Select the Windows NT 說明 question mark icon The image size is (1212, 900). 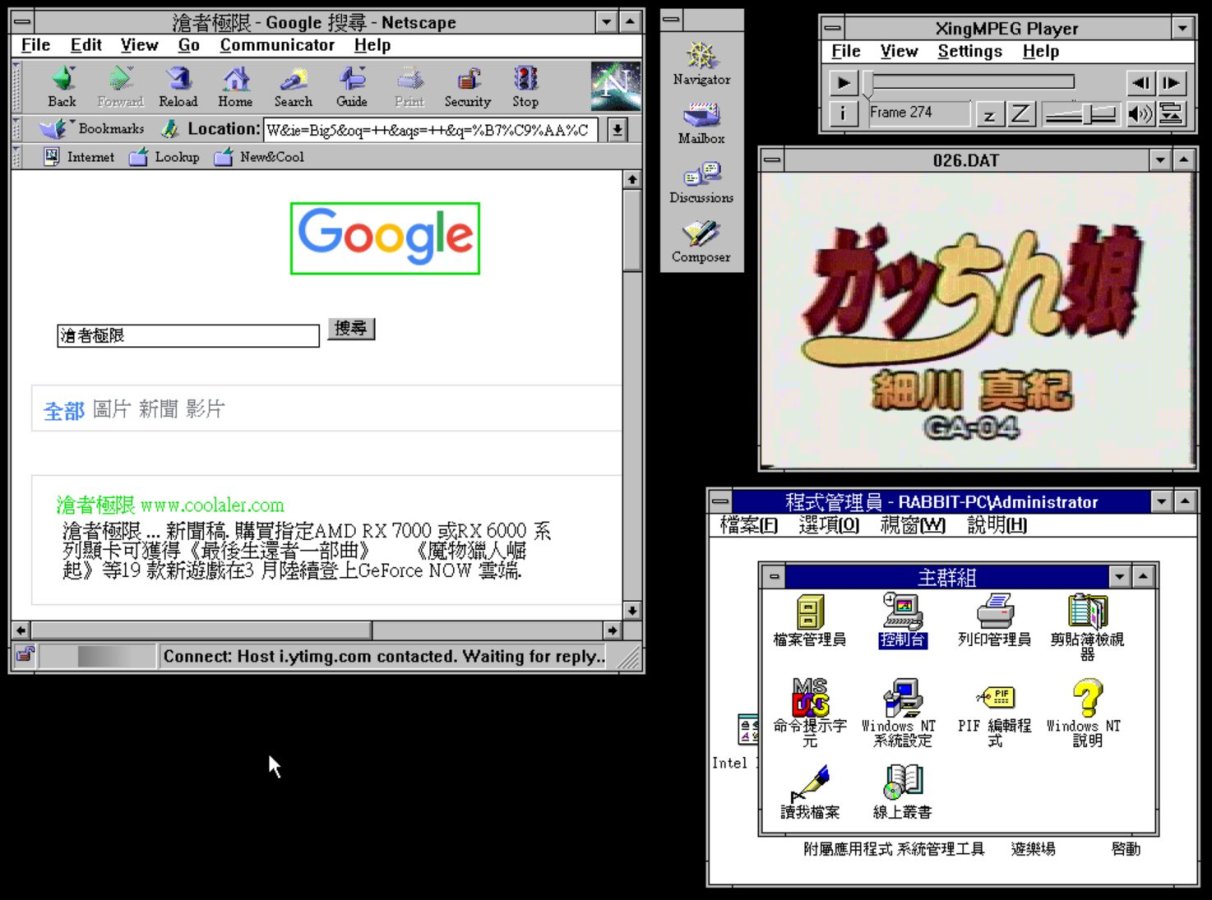tap(1086, 713)
